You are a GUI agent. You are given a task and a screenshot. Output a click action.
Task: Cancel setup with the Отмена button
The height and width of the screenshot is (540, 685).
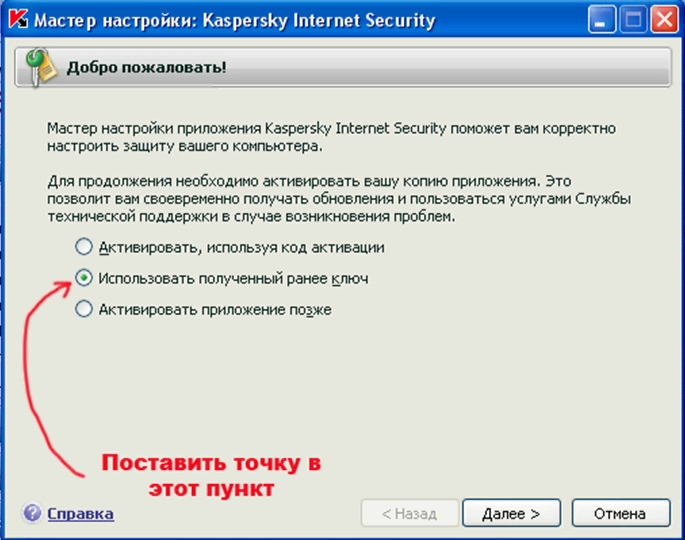[x=620, y=514]
